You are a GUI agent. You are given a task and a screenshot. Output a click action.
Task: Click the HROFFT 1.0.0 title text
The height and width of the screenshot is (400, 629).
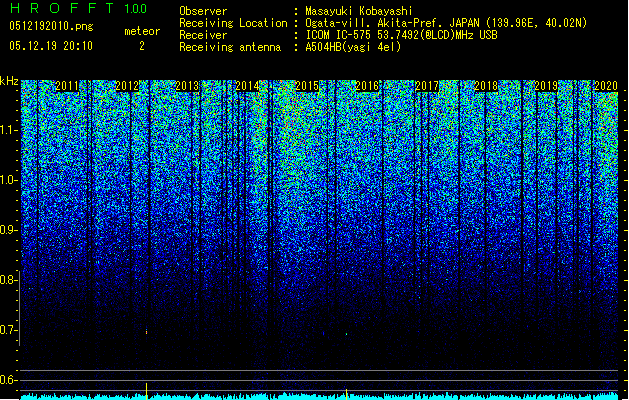click(x=79, y=8)
